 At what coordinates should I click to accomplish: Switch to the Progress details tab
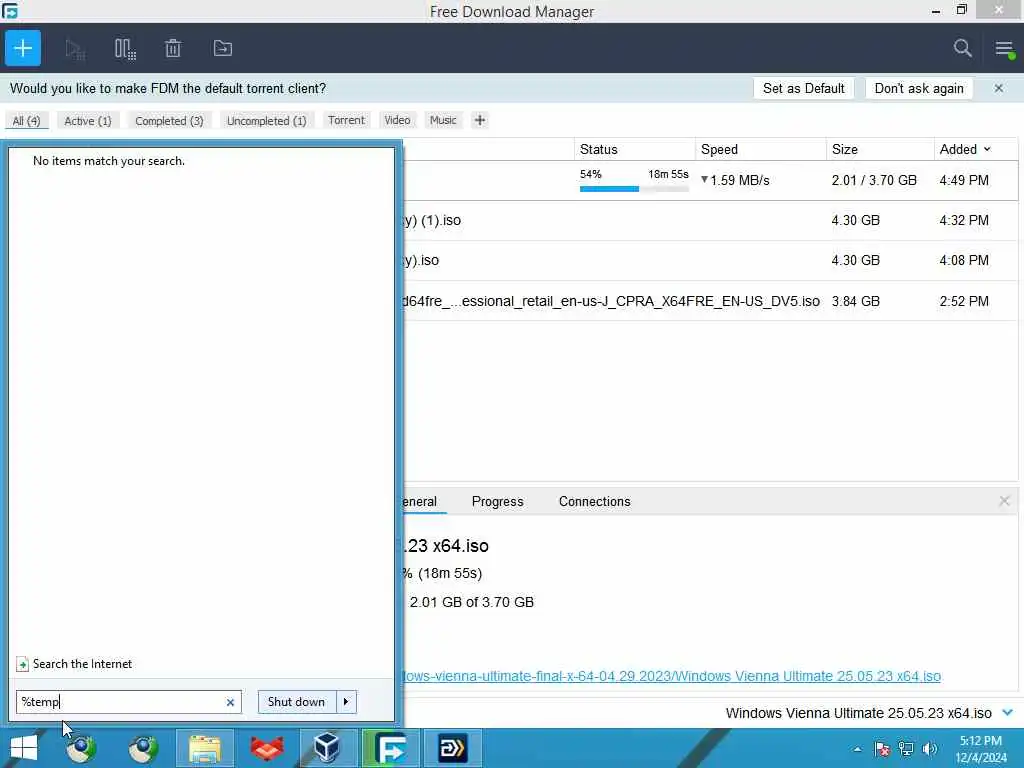pyautogui.click(x=498, y=502)
